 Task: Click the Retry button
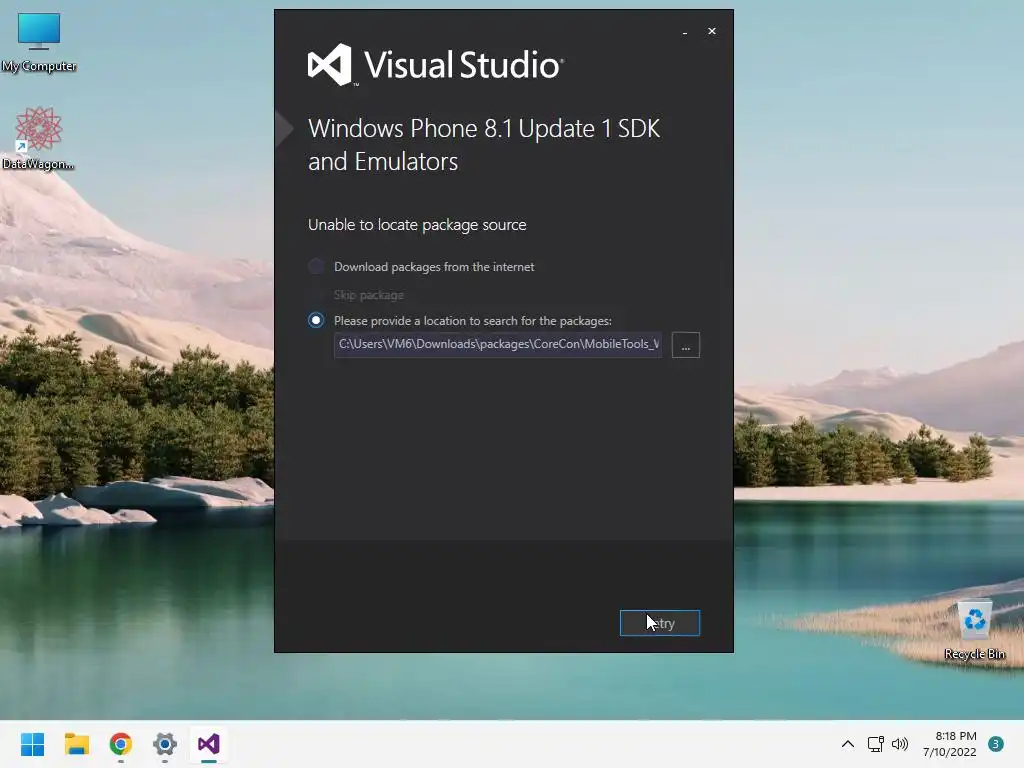coord(660,623)
